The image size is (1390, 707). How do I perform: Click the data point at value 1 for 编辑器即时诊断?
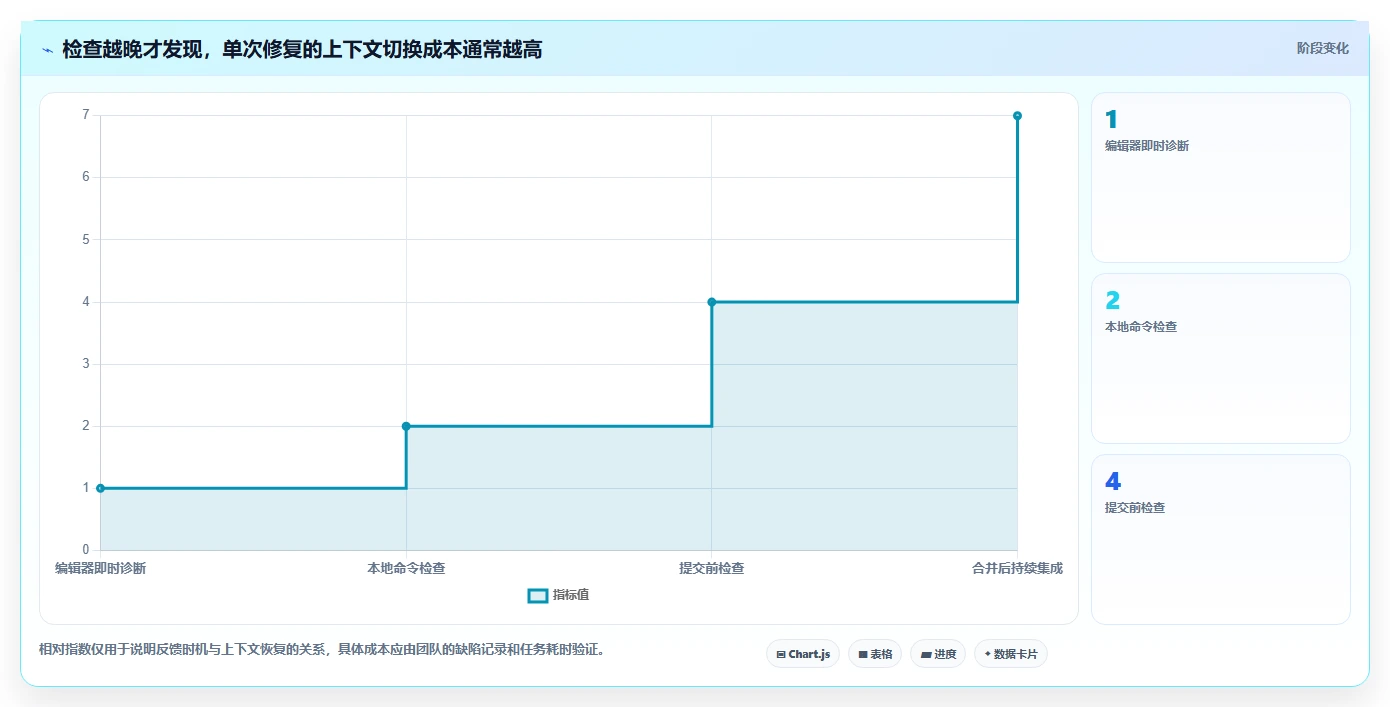(x=100, y=488)
